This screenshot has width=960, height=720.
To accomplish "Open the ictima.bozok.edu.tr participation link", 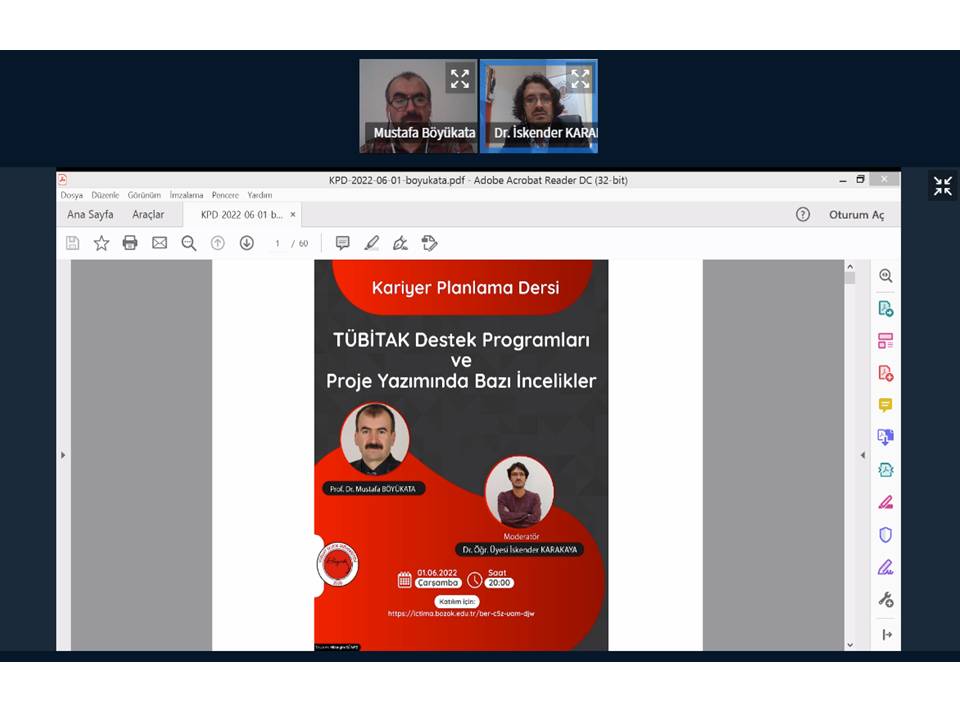I will pyautogui.click(x=461, y=613).
